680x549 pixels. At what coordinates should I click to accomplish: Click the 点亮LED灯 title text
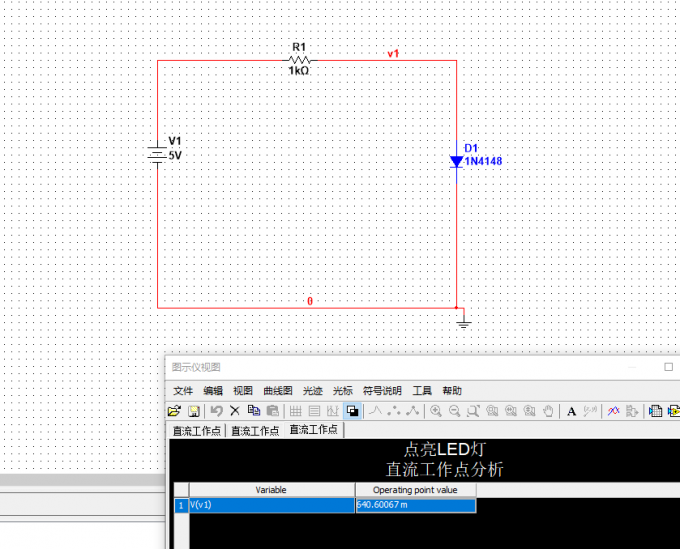(445, 449)
